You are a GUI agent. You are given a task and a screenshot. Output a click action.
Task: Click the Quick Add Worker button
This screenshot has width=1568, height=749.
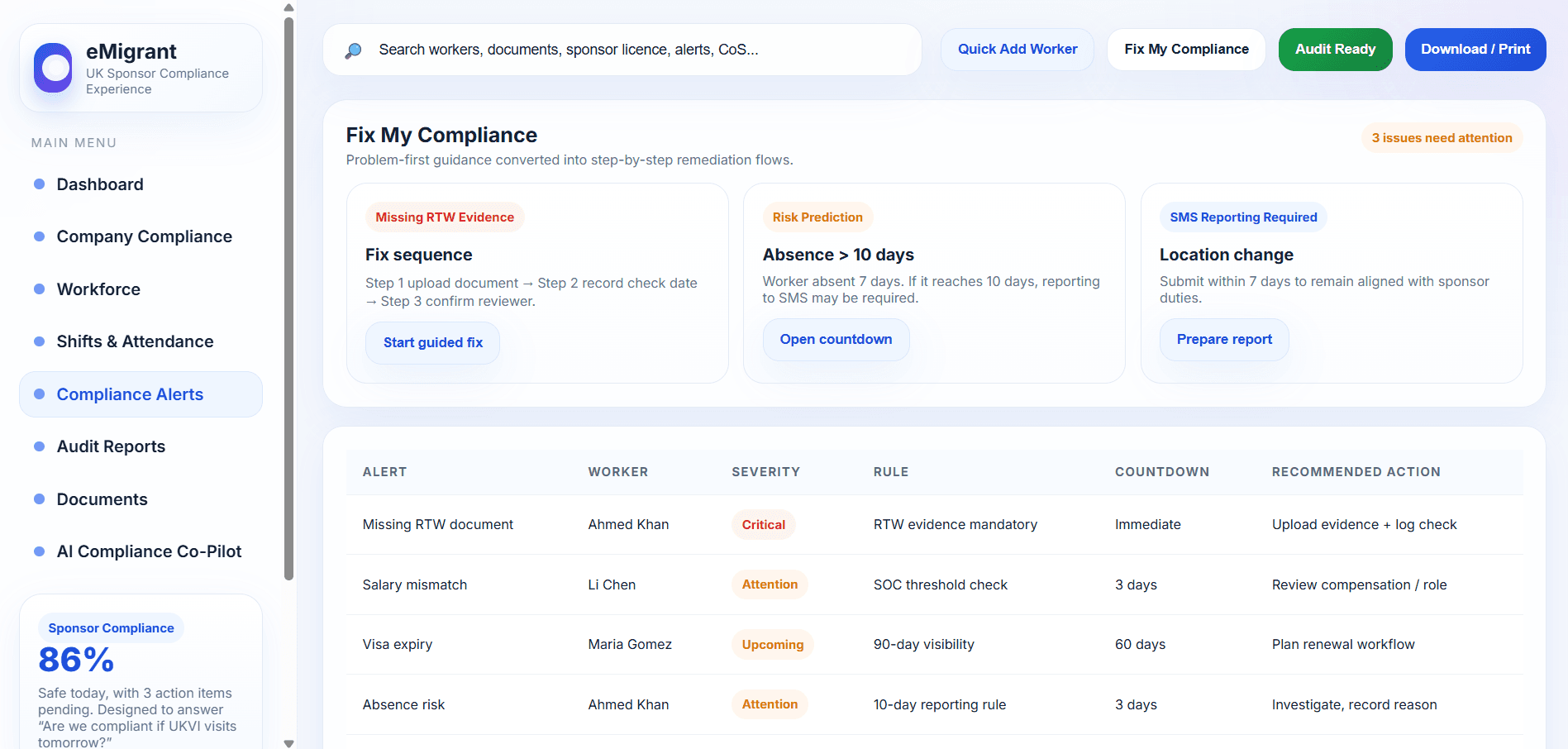[x=1017, y=49]
